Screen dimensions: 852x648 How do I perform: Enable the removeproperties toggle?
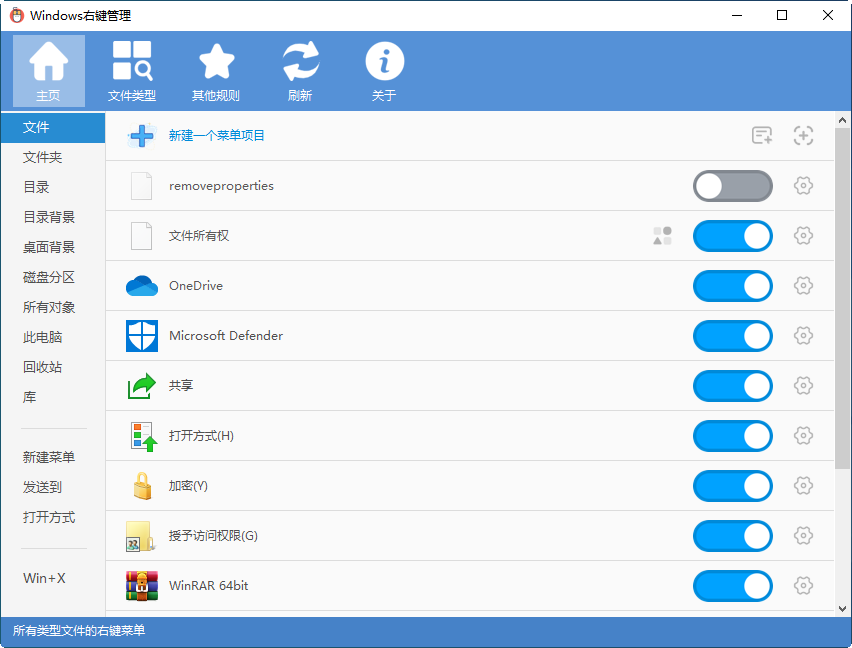732,186
